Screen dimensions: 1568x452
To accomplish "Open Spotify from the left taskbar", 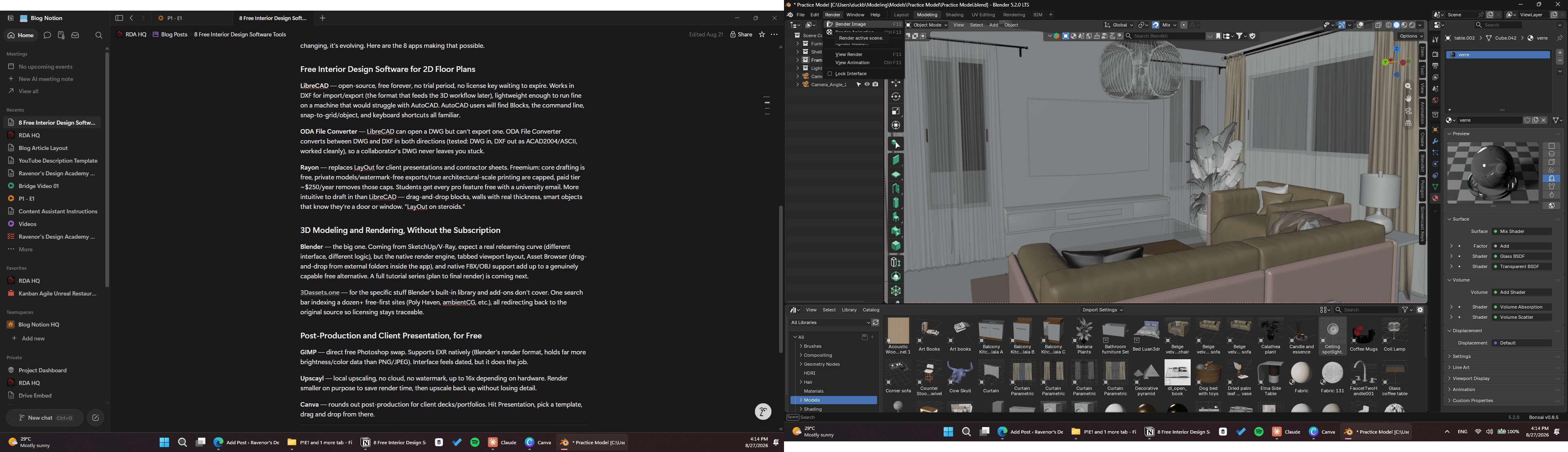I will 475,443.
